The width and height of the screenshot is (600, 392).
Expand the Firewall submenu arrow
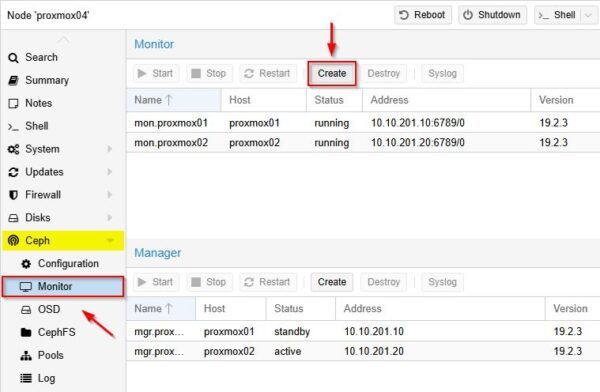point(110,195)
